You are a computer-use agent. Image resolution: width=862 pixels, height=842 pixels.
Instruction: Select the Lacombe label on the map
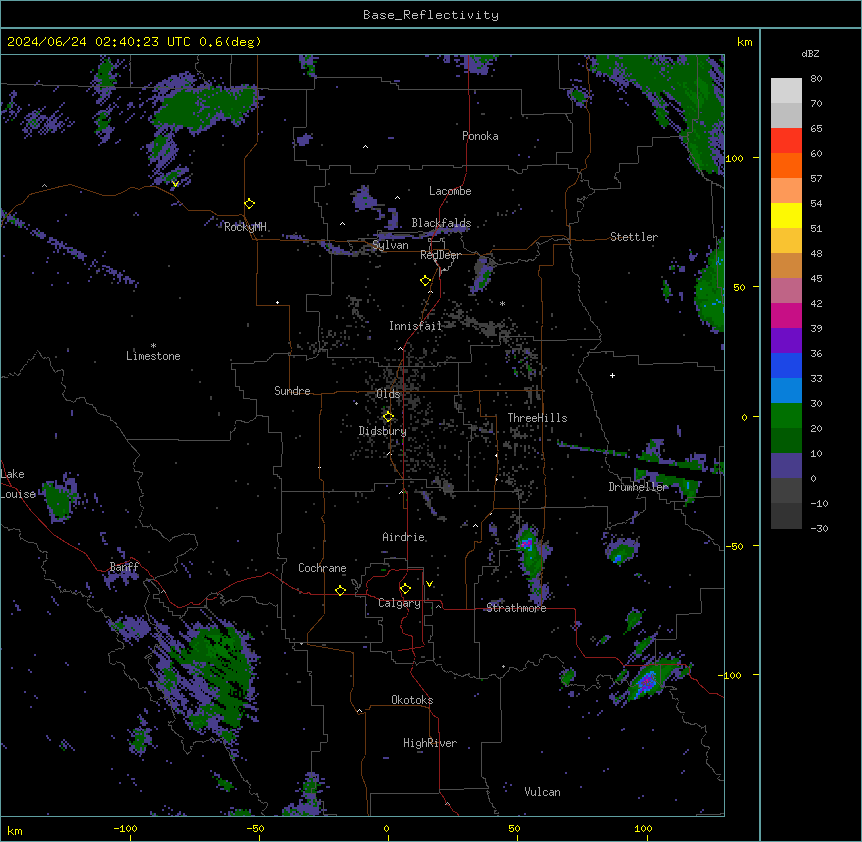(x=450, y=191)
